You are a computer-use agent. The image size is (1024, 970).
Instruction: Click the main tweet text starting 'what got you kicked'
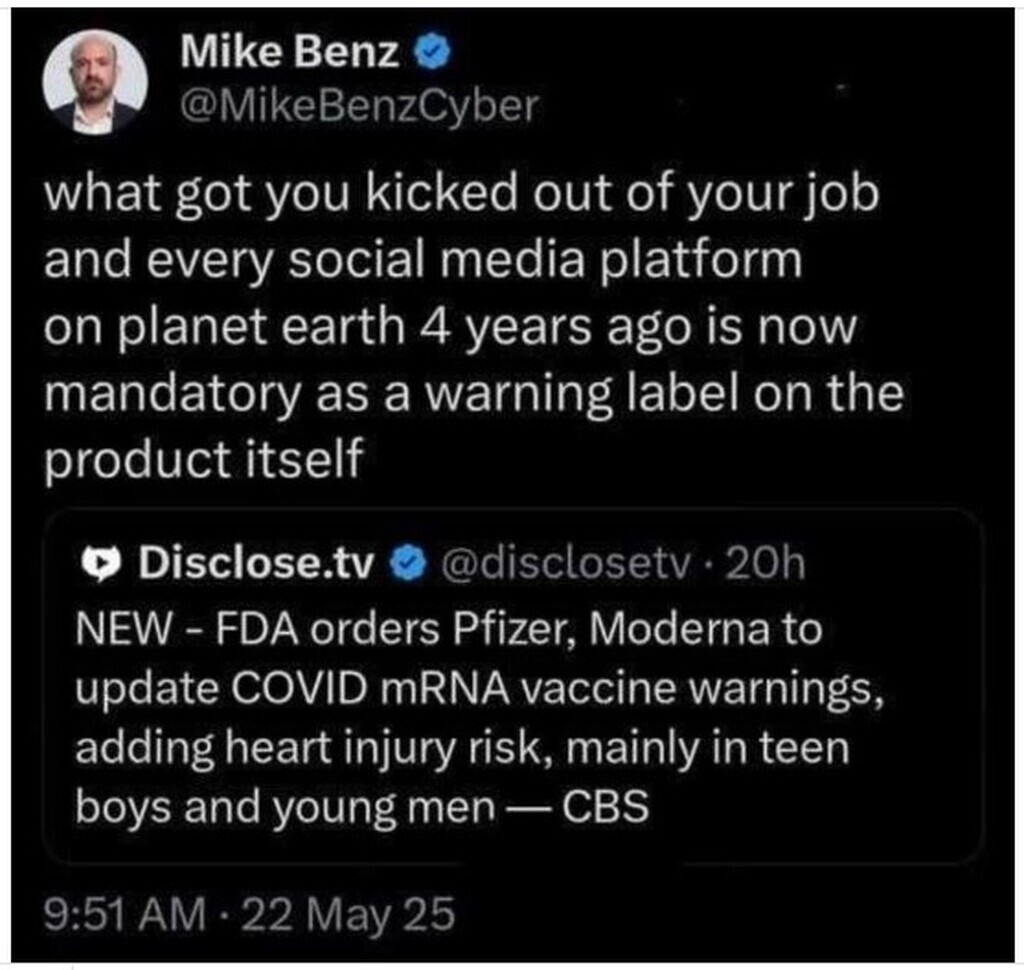[x=460, y=197]
